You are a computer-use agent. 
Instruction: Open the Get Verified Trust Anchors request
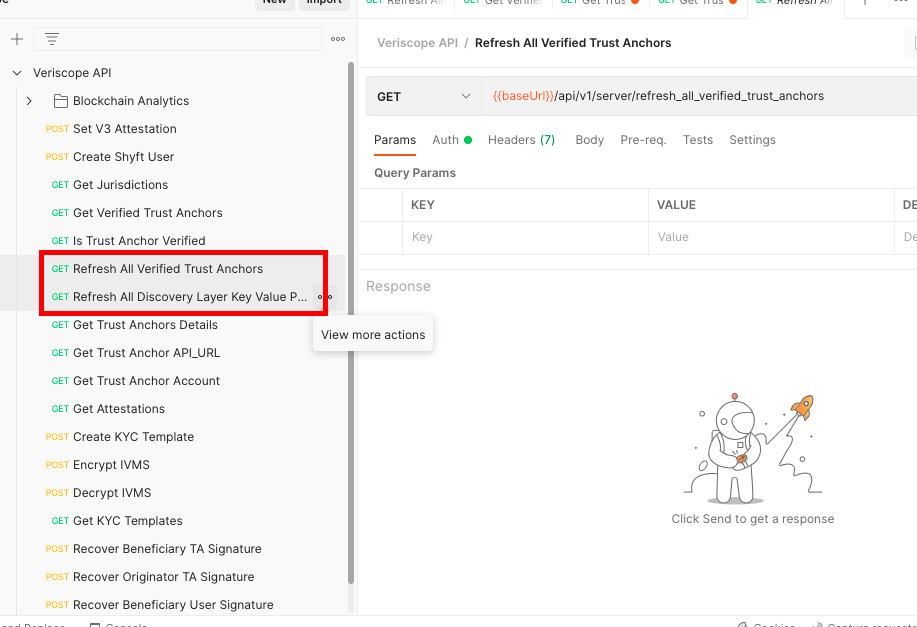pyautogui.click(x=147, y=213)
